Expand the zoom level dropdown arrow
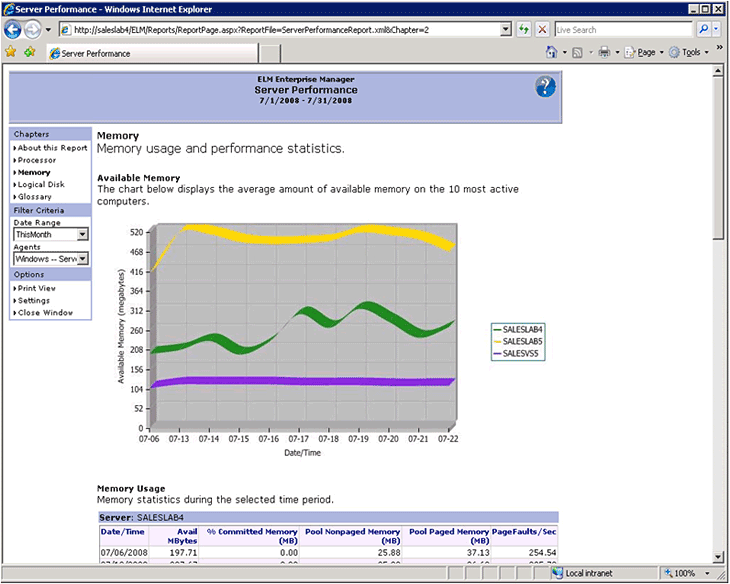This screenshot has height=584, width=730. [707, 573]
